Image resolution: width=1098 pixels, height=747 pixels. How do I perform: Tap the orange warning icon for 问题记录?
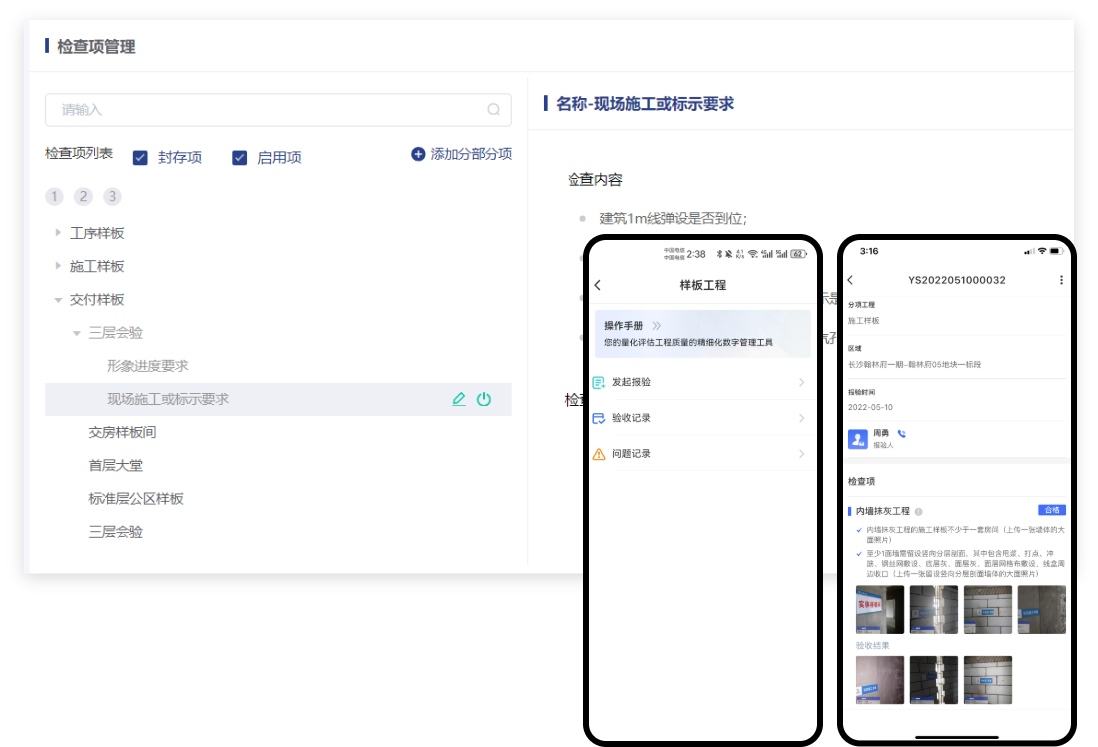(x=599, y=454)
